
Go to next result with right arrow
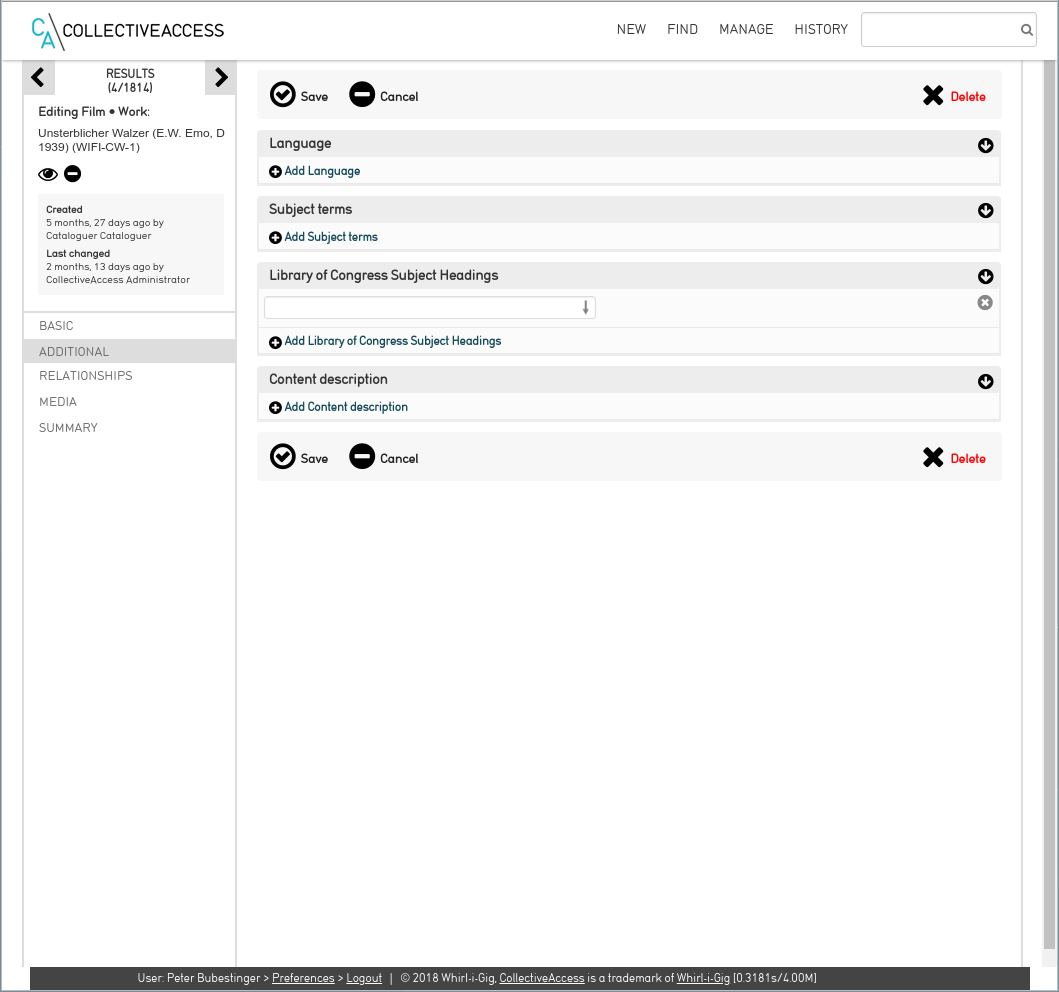(x=221, y=77)
